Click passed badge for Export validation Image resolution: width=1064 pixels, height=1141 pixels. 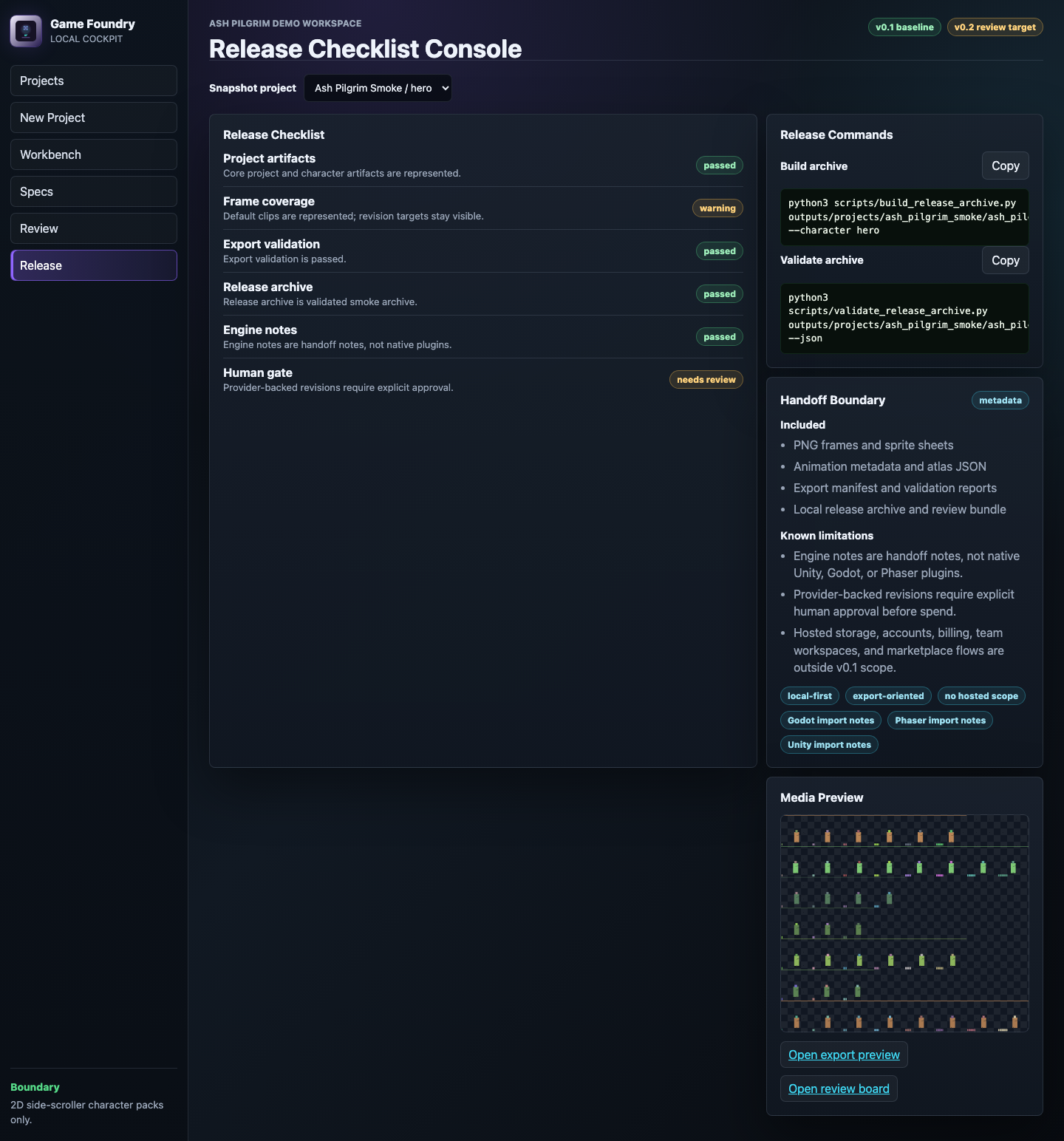[x=719, y=251]
